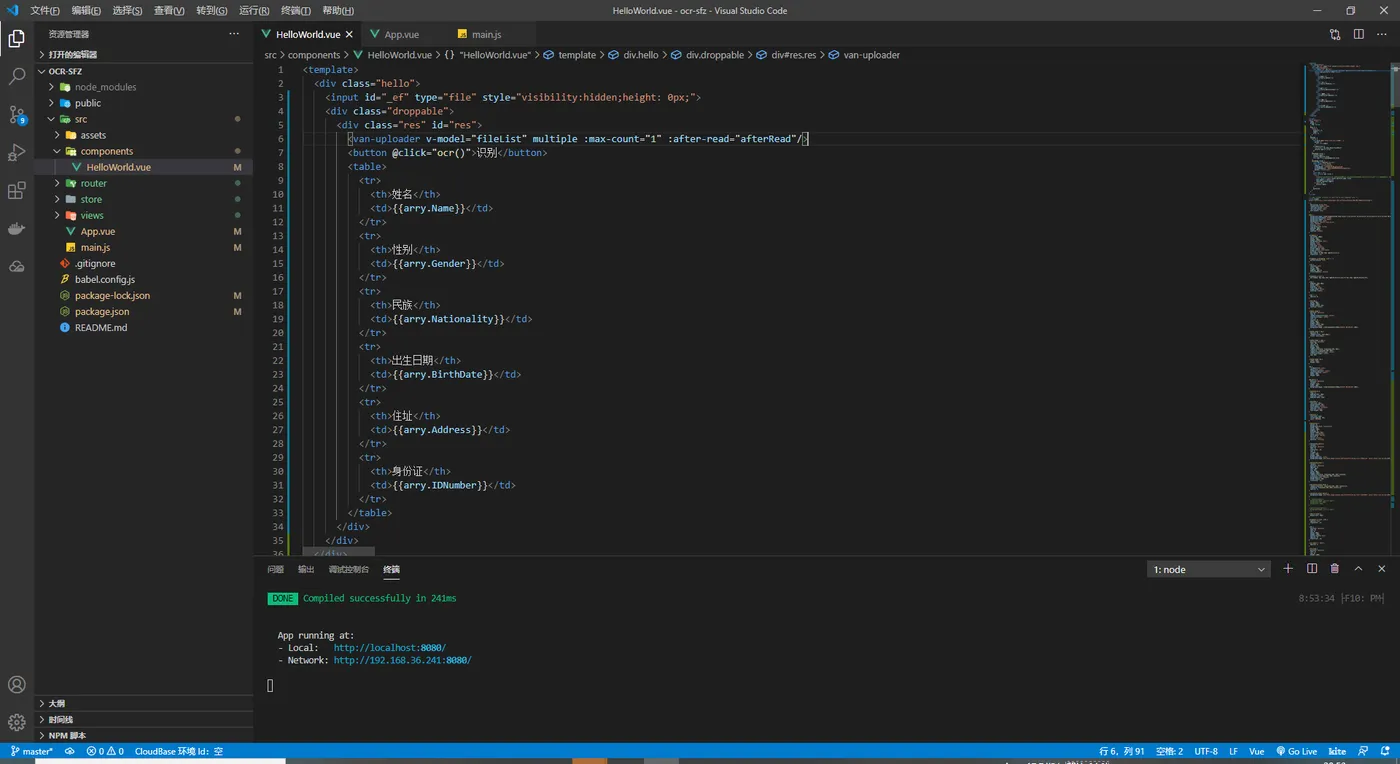Screen dimensions: 1400x764
Task: Switch to the 调试控制台 panel tab
Action: (349, 569)
